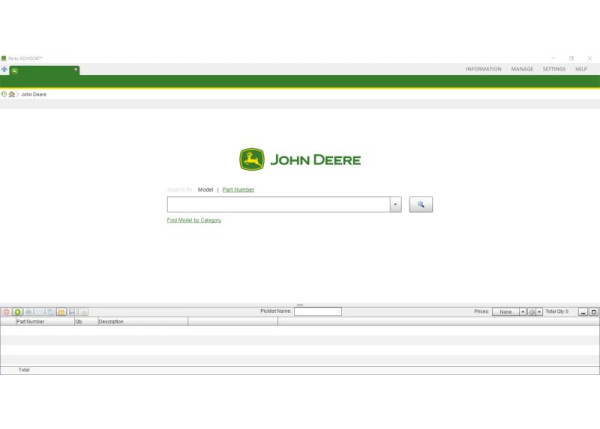Expand the model search dropdown arrow

coord(396,204)
